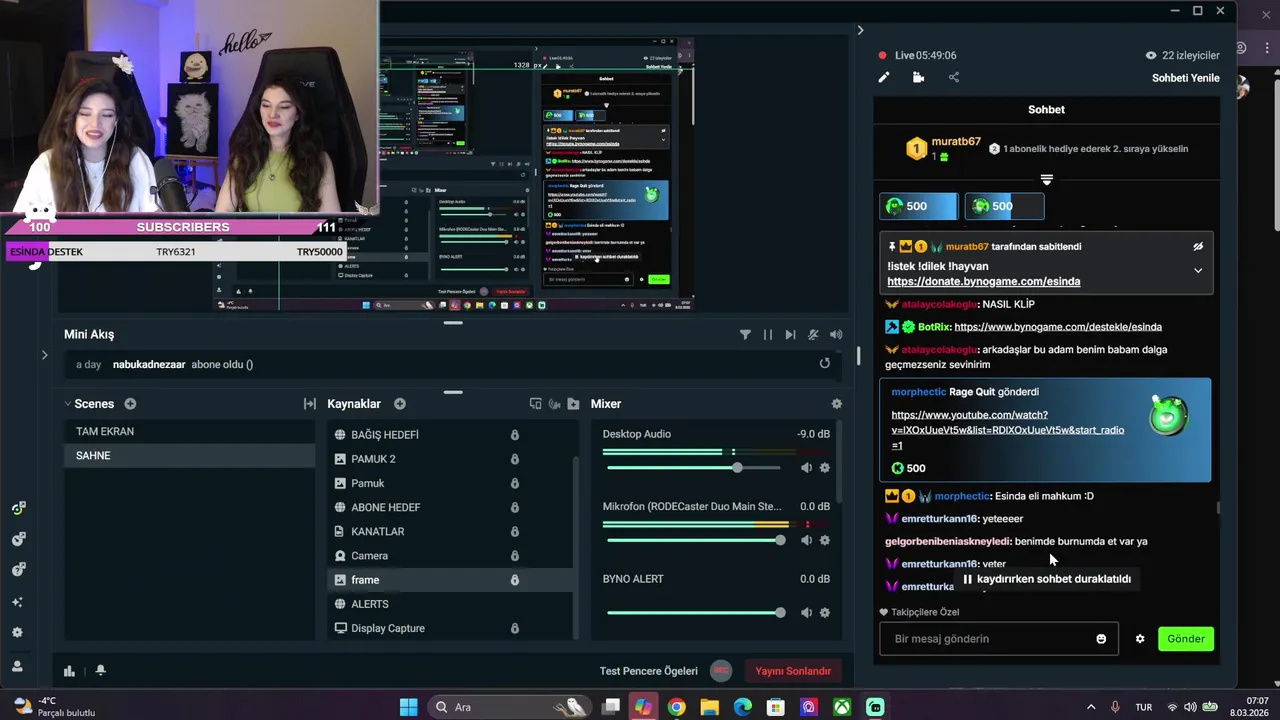Expand the left Mini Akış side chevron
This screenshot has width=1280, height=720.
tap(44, 355)
